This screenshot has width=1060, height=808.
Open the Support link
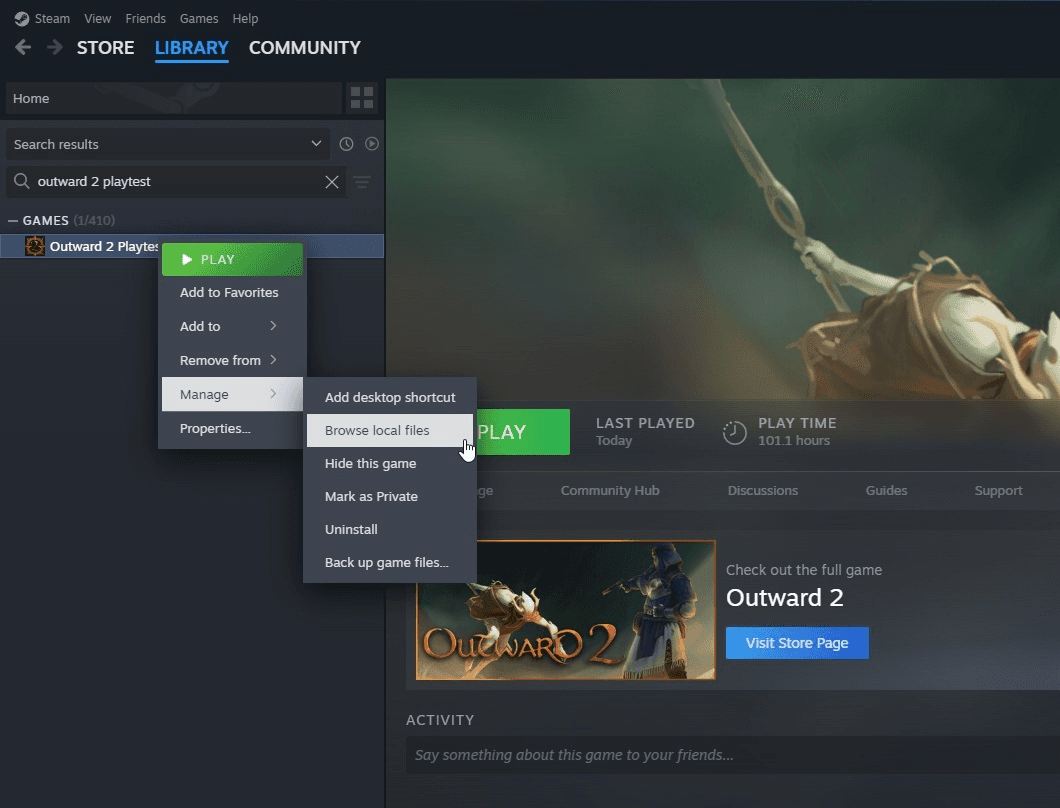pyautogui.click(x=998, y=491)
